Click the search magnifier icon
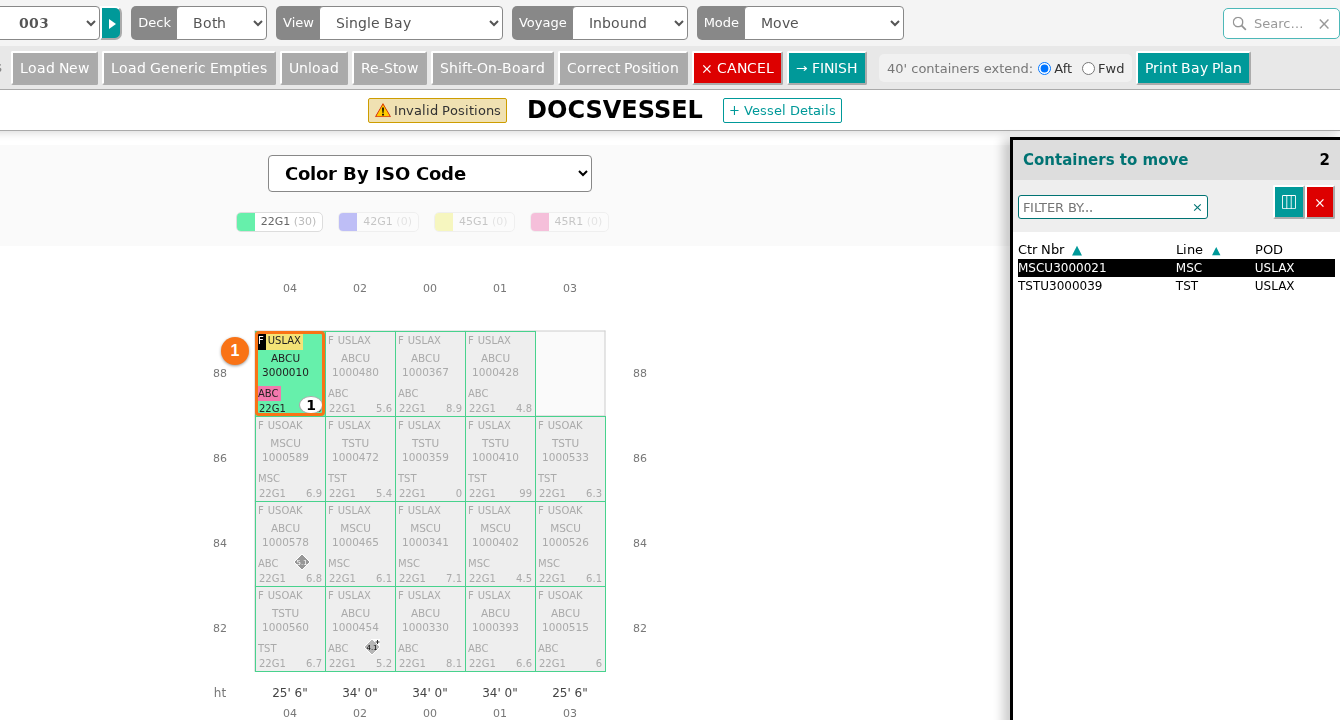This screenshot has height=720, width=1340. coord(1240,23)
